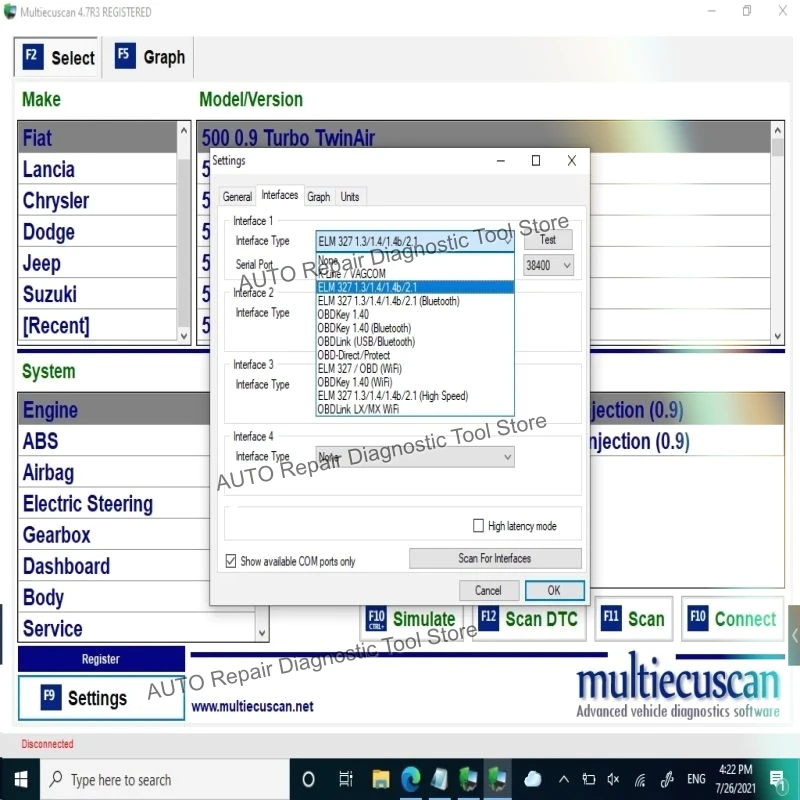Select Service in System list
This screenshot has width=800, height=800.
(x=138, y=629)
